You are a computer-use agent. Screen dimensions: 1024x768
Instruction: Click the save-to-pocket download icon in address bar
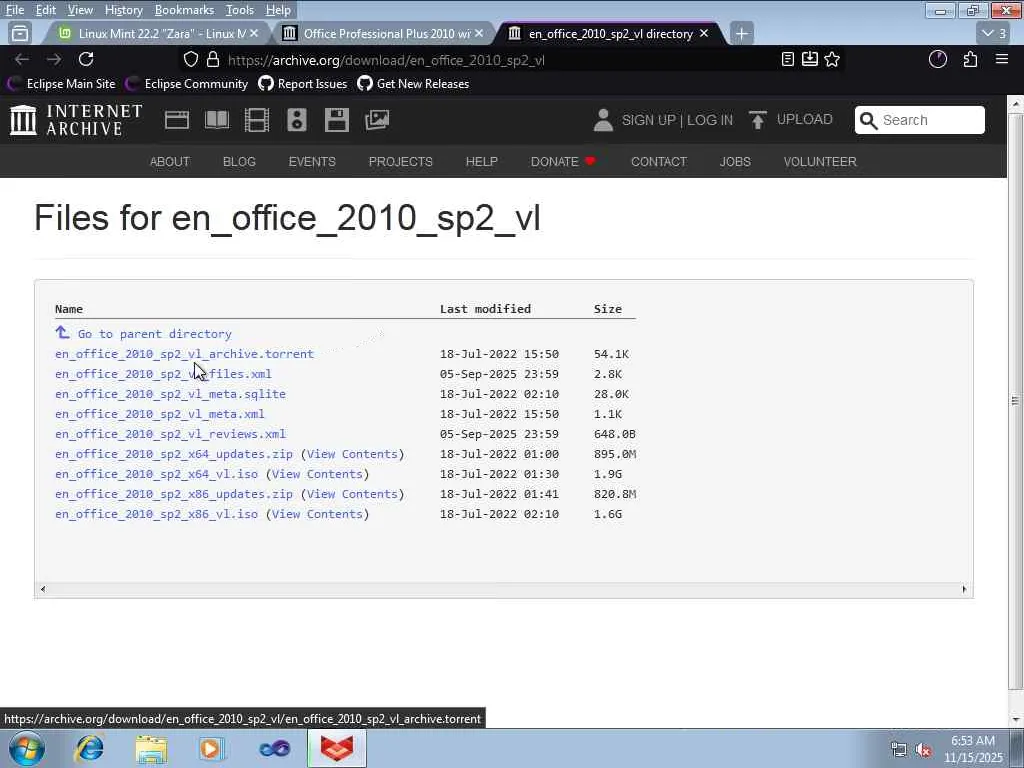click(810, 59)
